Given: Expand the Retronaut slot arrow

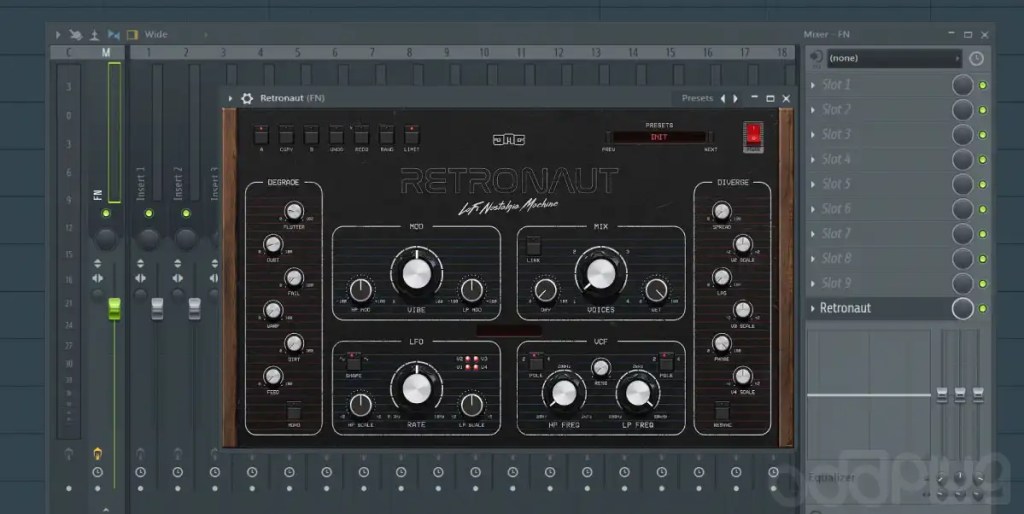Looking at the screenshot, I should click(813, 308).
